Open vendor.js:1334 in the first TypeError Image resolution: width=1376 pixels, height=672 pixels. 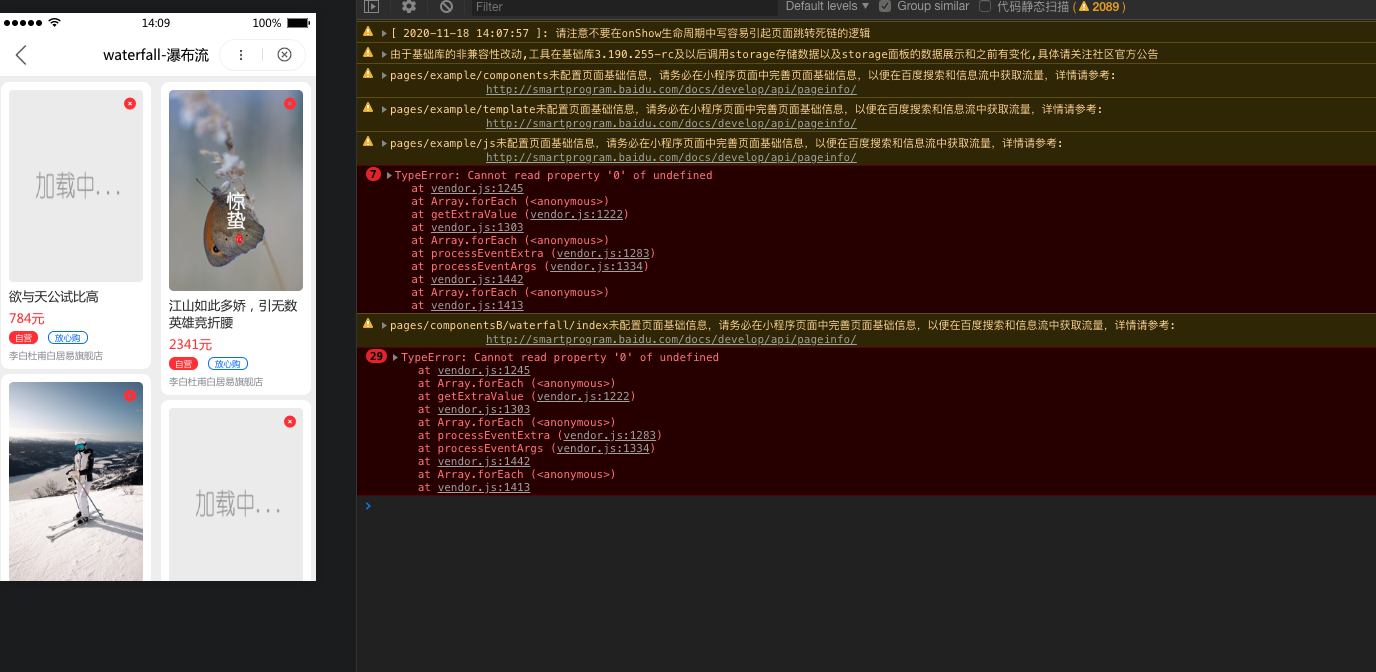click(x=596, y=266)
